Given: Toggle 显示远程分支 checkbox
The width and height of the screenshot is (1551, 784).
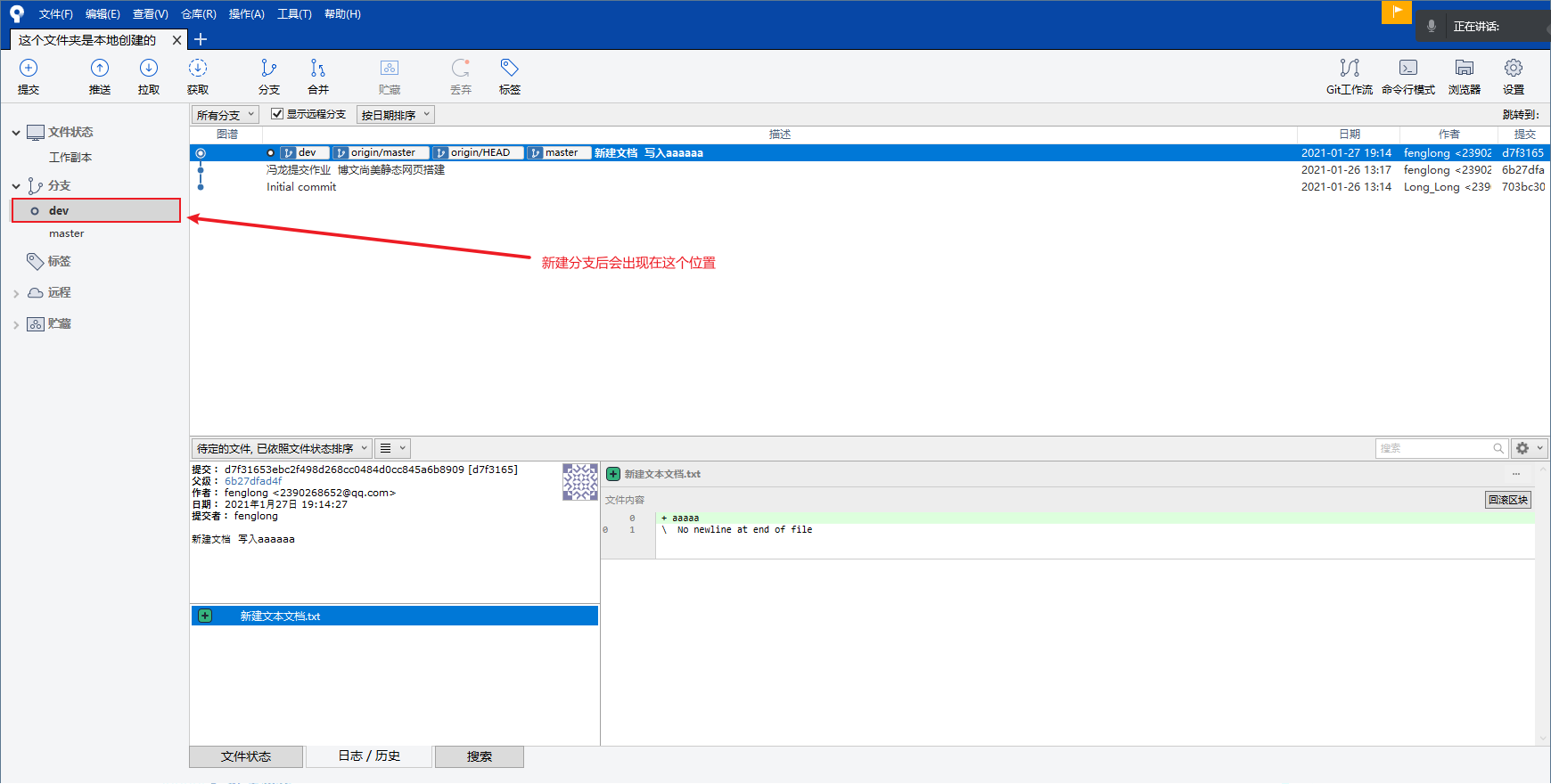Looking at the screenshot, I should click(x=277, y=114).
